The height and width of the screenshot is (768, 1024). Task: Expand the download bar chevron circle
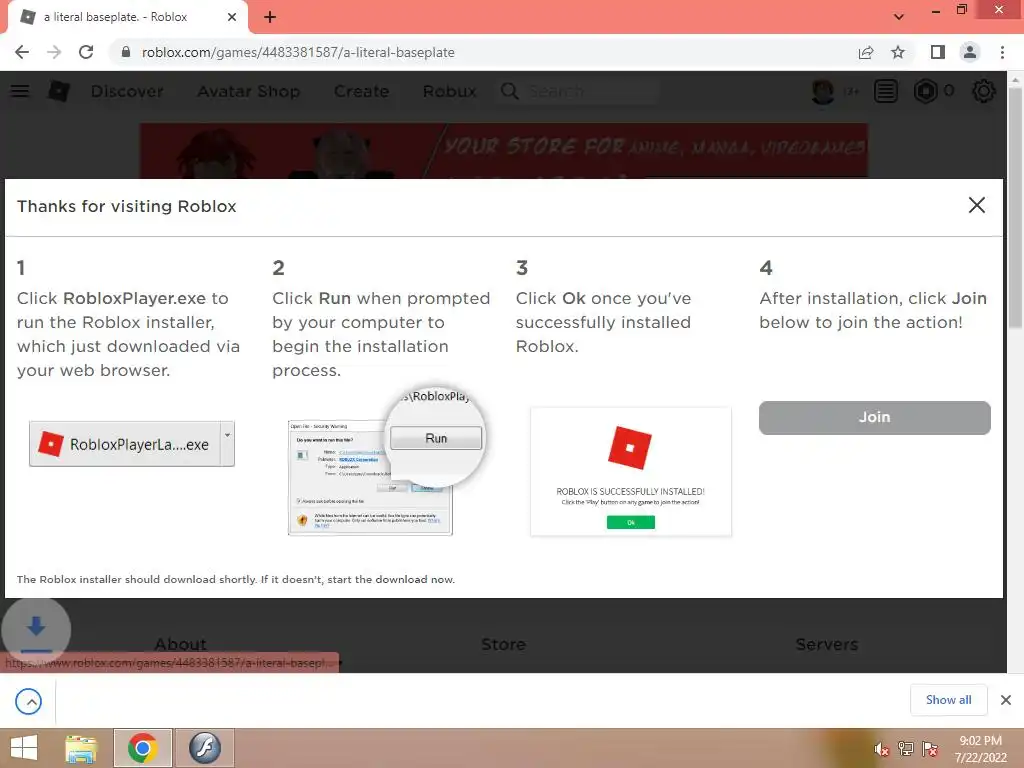(29, 701)
